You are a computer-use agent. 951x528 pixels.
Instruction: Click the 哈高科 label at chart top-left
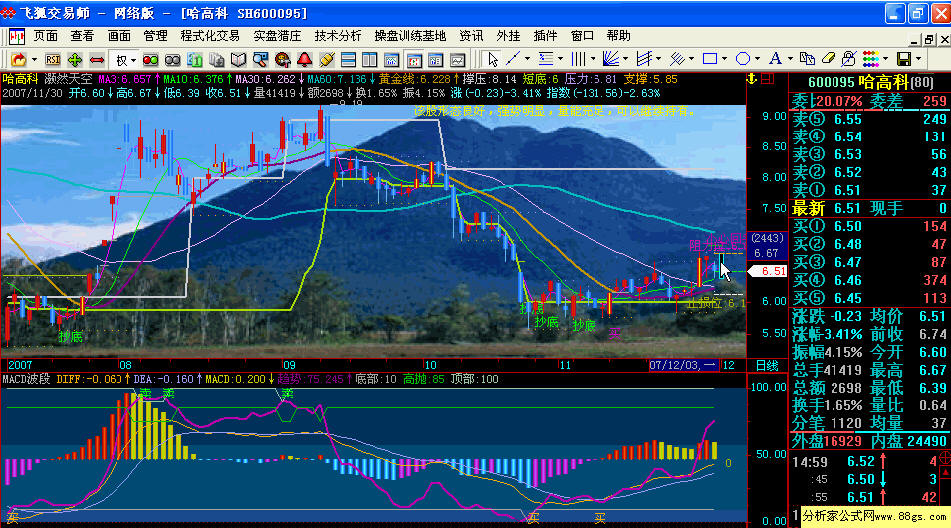pos(20,79)
